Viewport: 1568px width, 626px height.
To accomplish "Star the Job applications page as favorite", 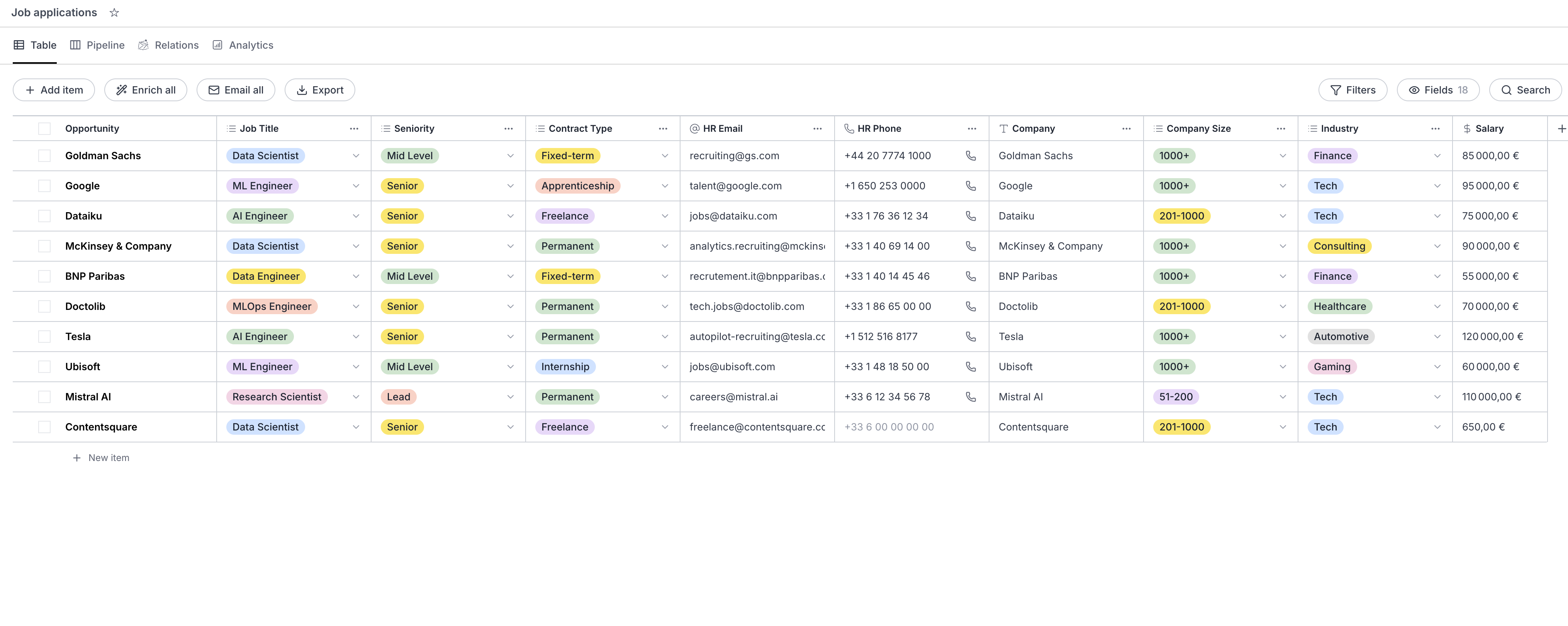I will pyautogui.click(x=114, y=13).
